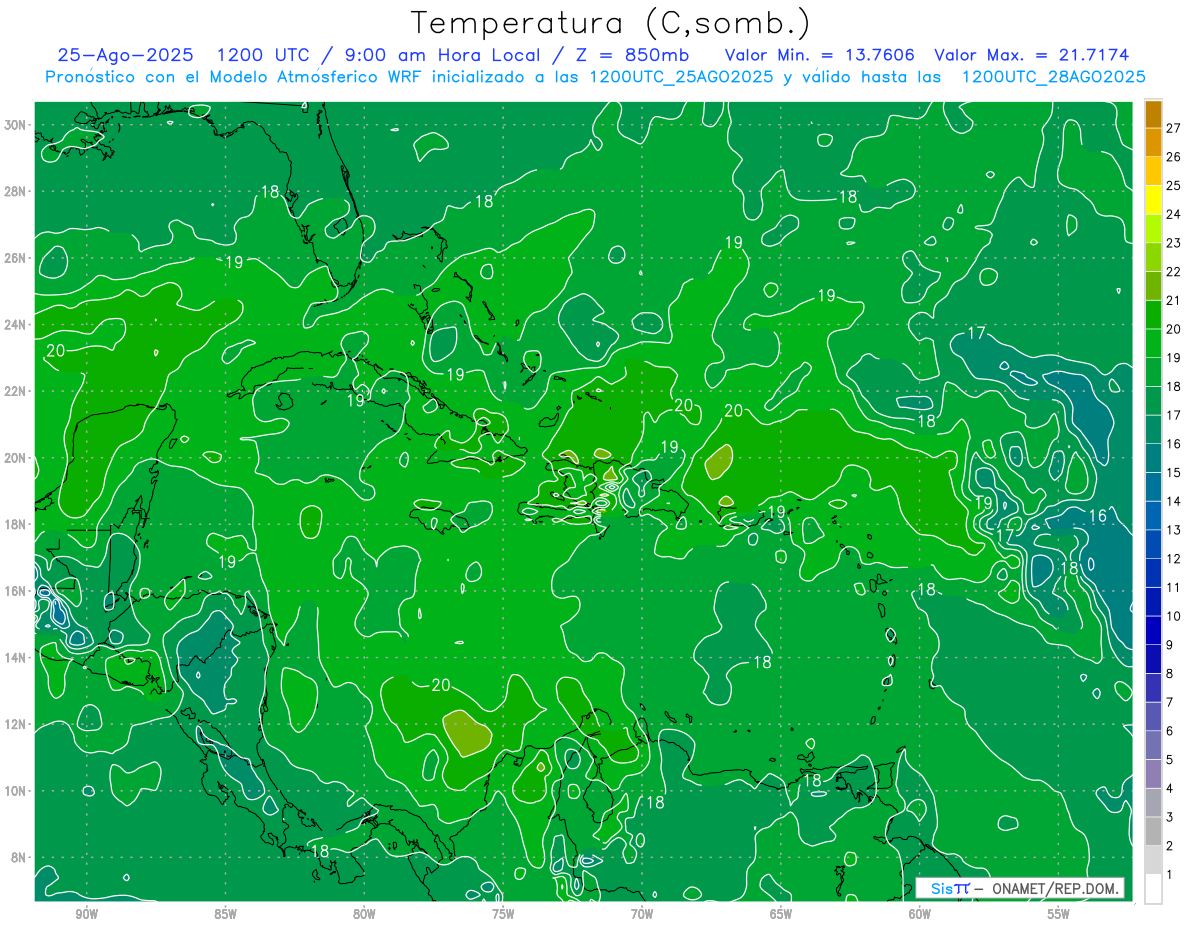Select the date text "25-Ago-2025"
This screenshot has height=927, width=1200.
pos(124,55)
